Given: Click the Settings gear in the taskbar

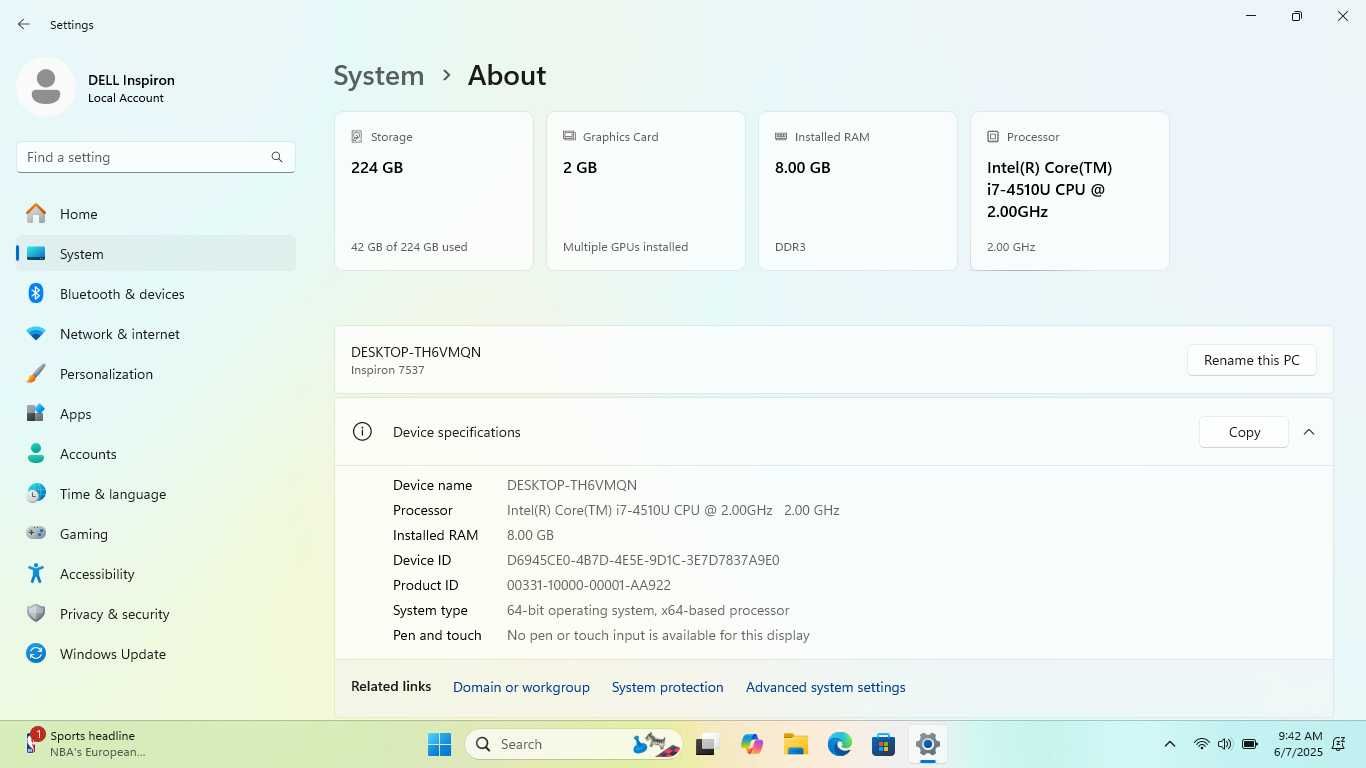Looking at the screenshot, I should coord(927,744).
